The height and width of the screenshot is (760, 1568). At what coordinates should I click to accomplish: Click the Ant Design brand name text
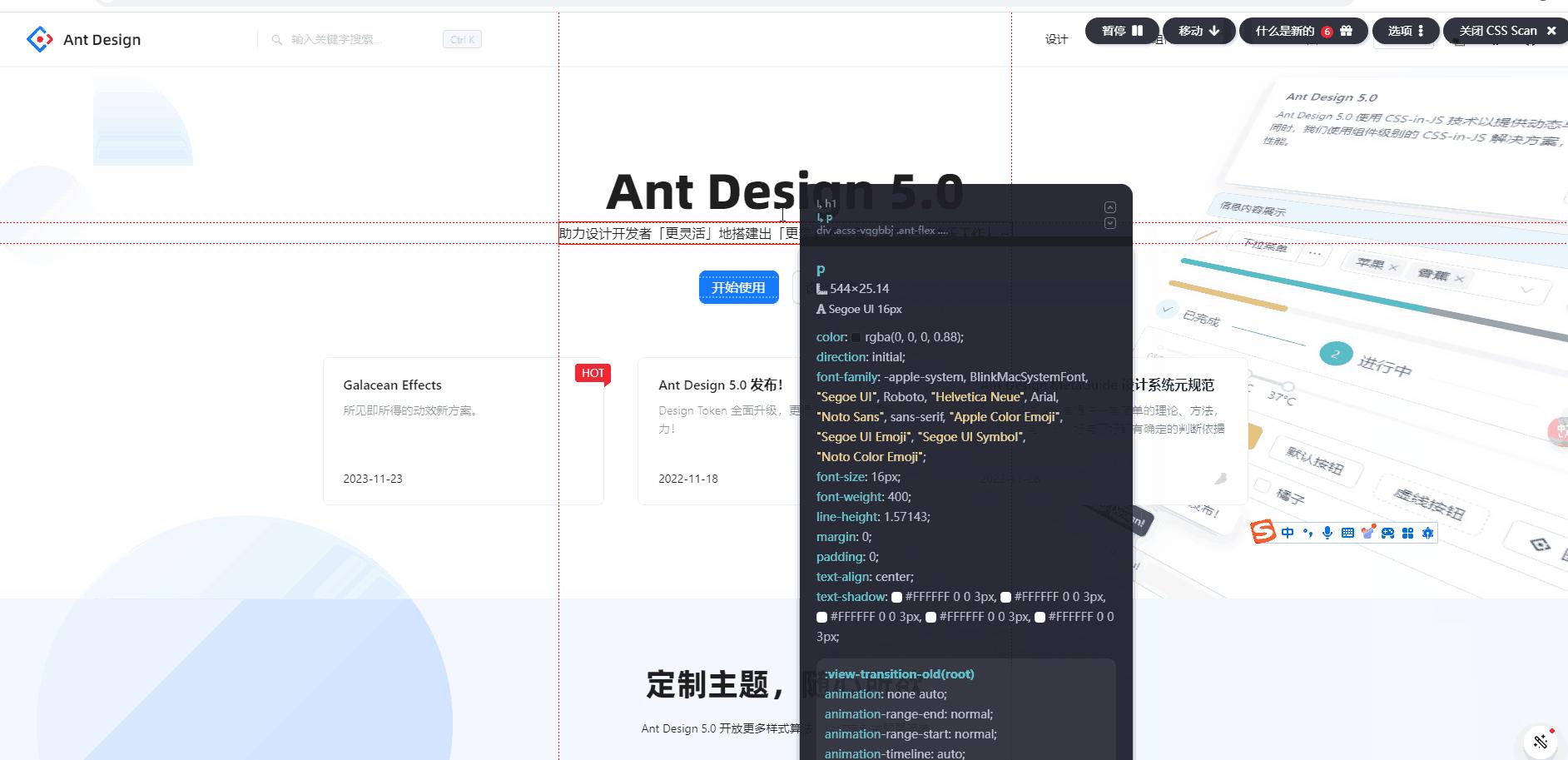102,40
